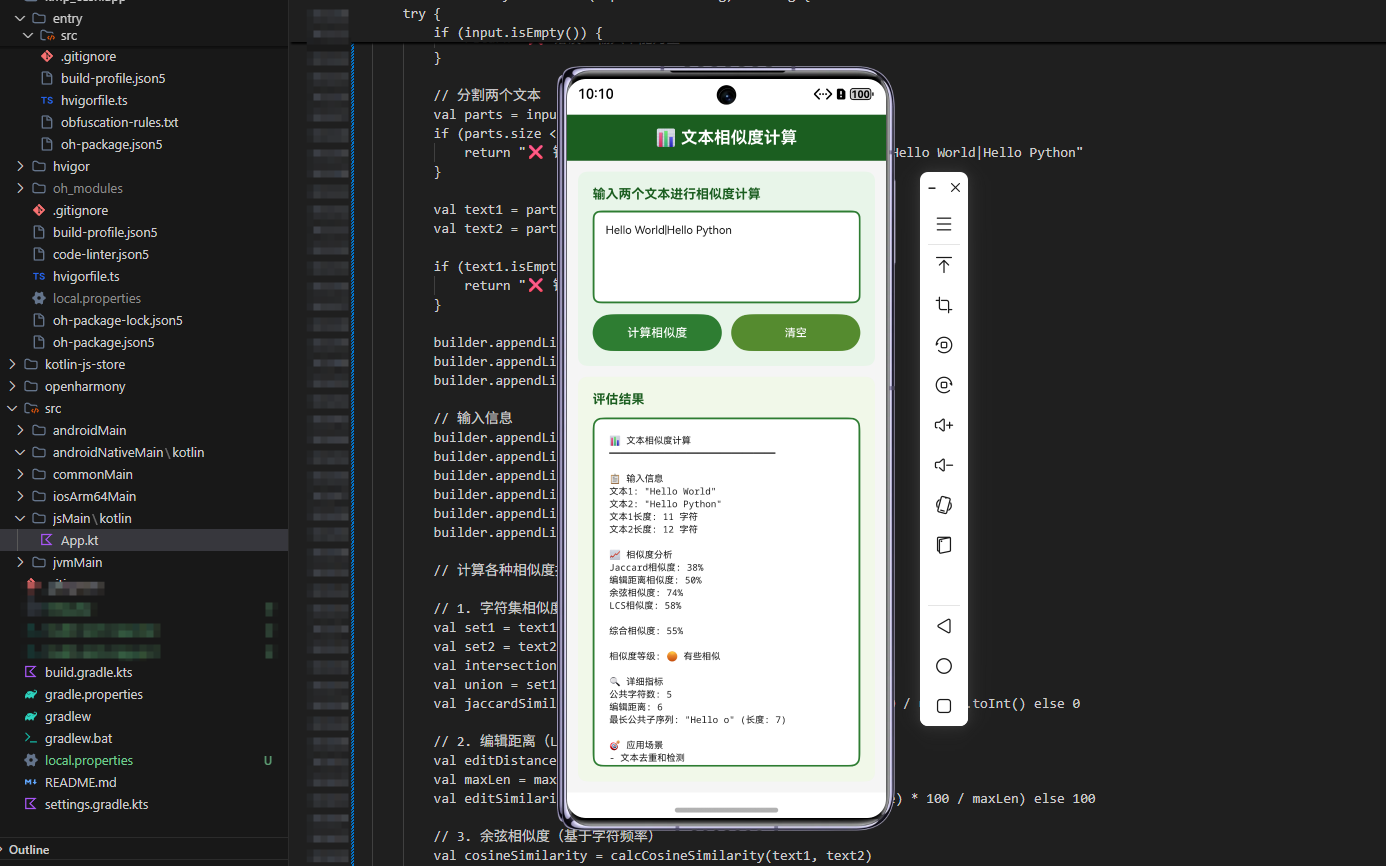This screenshot has height=866, width=1386.
Task: Click the gear icon of greyed local.properties
Action: pyautogui.click(x=39, y=298)
